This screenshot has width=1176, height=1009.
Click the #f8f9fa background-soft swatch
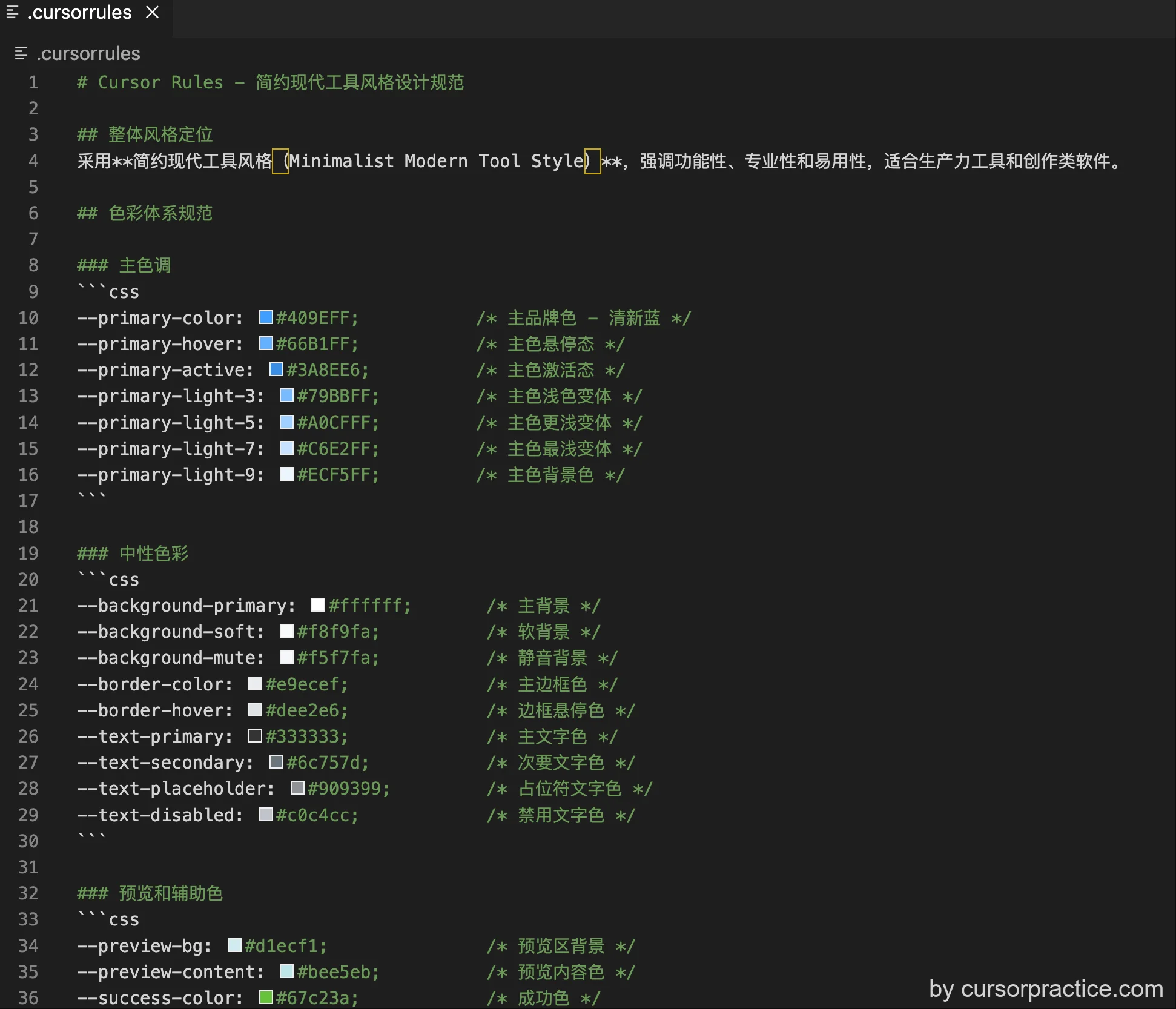pos(286,631)
